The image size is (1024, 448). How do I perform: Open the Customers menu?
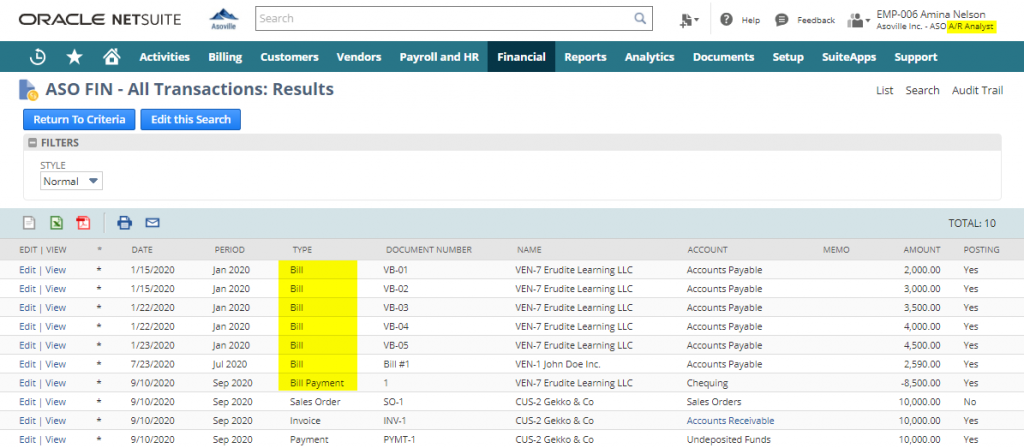click(x=289, y=57)
